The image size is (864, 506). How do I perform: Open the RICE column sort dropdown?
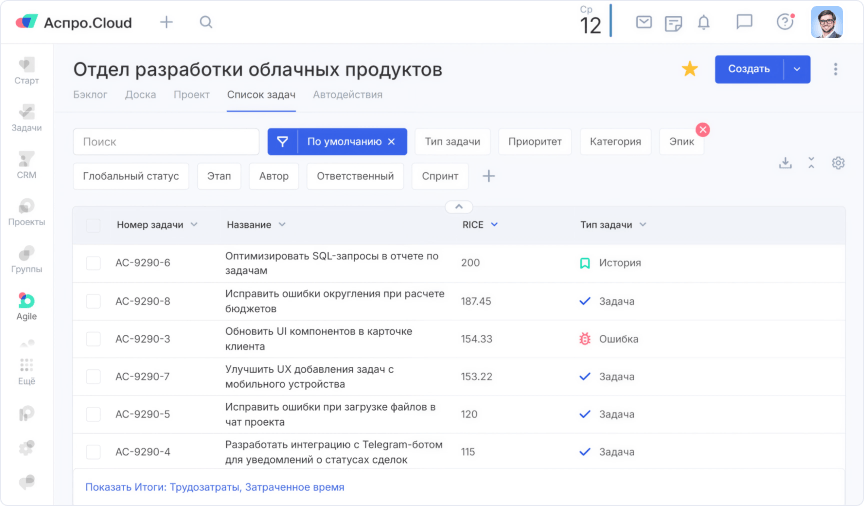tap(494, 225)
